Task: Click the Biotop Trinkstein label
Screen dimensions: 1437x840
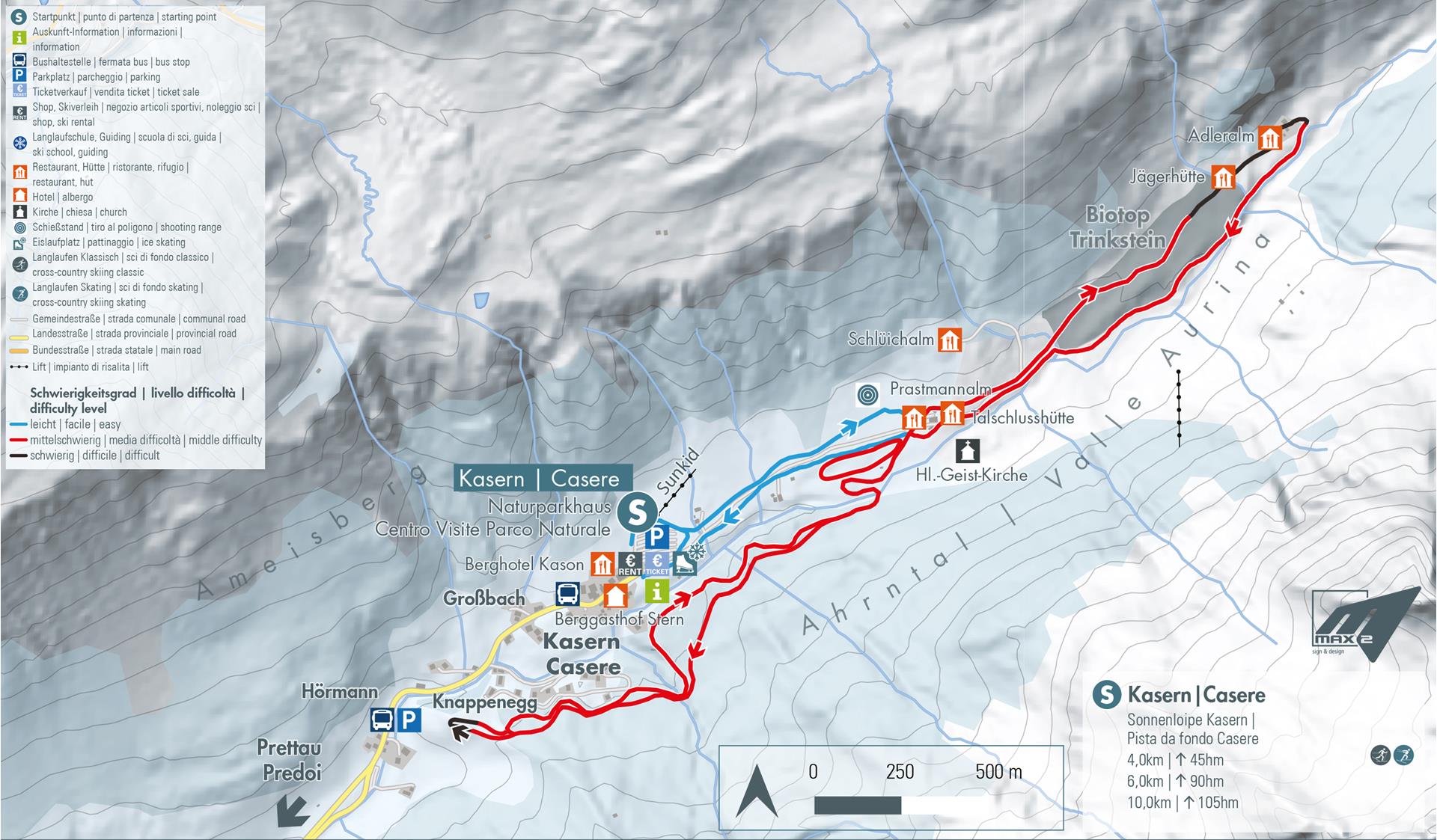Action: pyautogui.click(x=1117, y=227)
